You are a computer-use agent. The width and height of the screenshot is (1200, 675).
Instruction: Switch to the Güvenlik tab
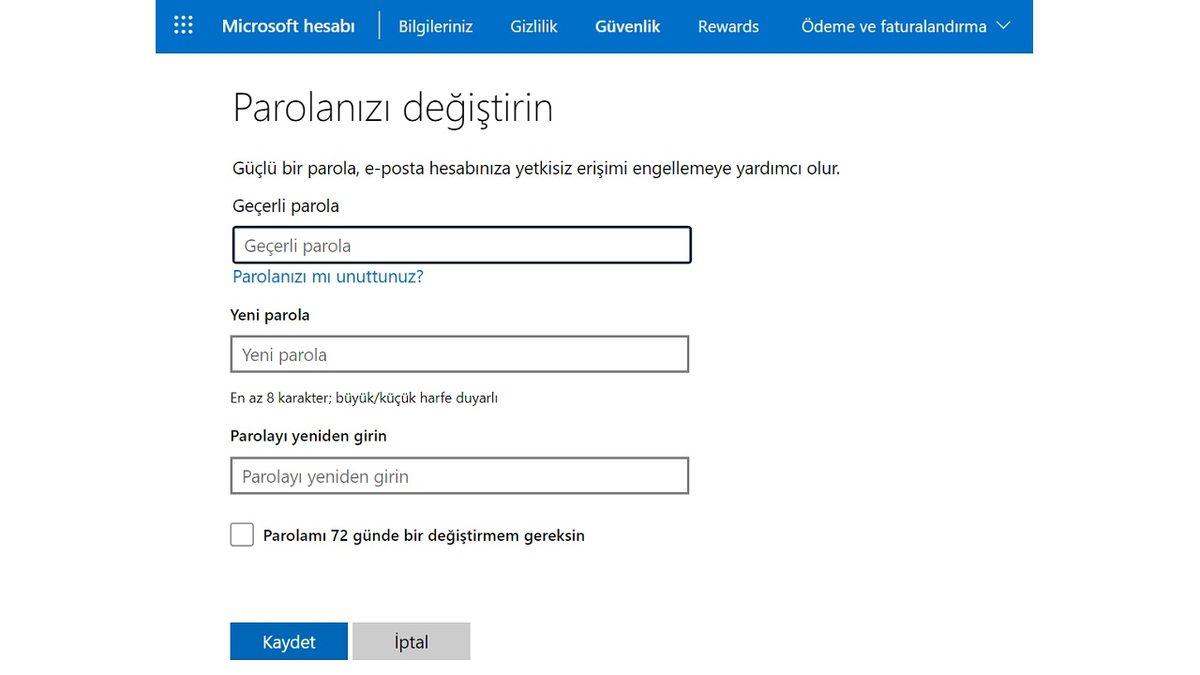[x=627, y=26]
